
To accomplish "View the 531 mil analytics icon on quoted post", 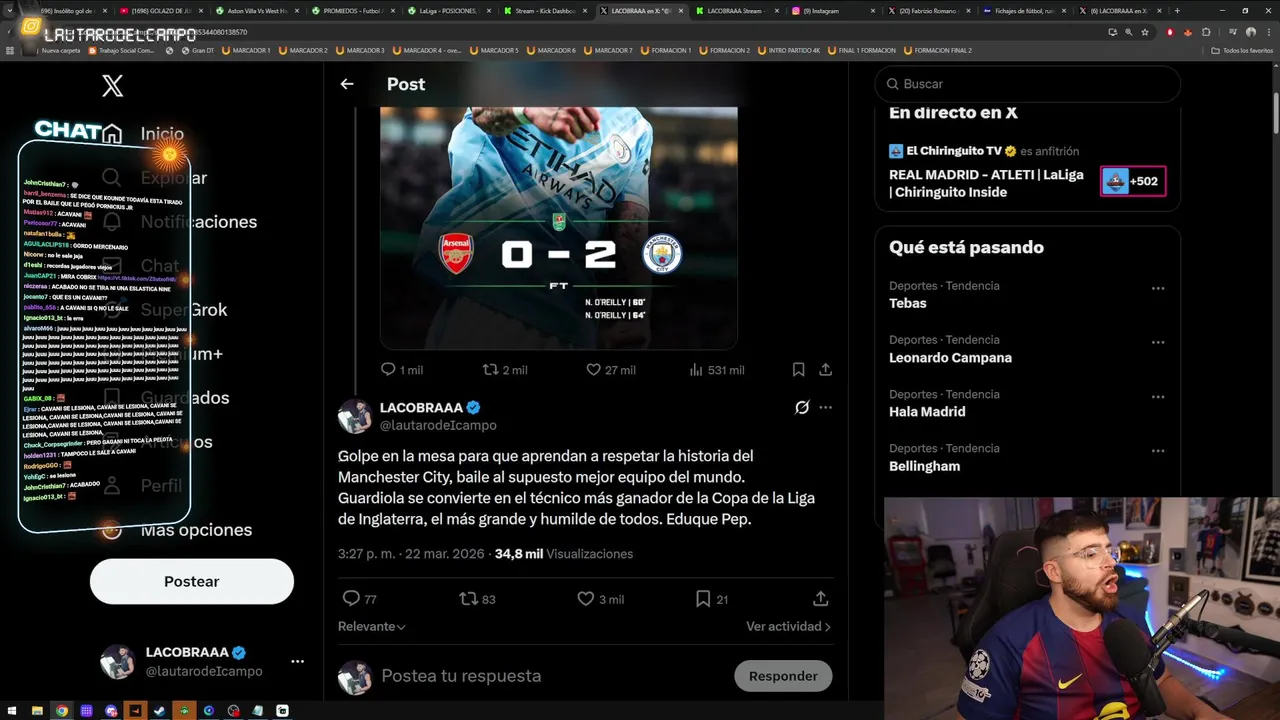I will 696,370.
